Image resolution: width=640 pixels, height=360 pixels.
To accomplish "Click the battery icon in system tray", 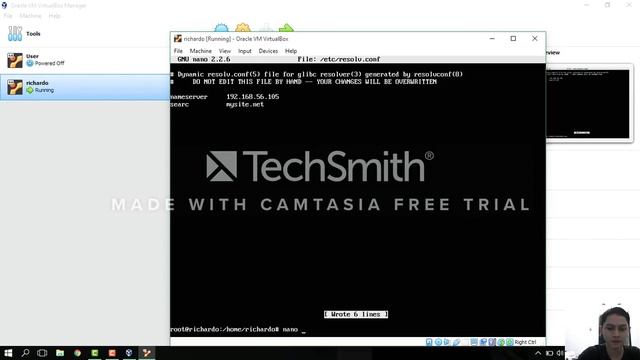I will click(x=549, y=353).
